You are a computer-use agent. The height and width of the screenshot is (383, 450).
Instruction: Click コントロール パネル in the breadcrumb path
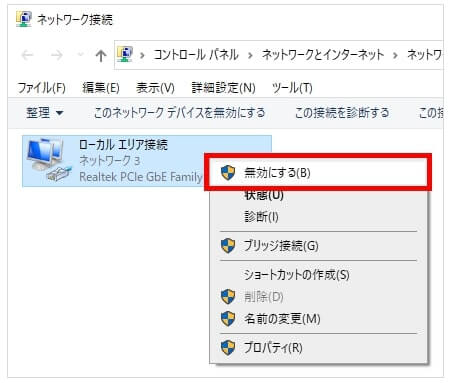[196, 55]
